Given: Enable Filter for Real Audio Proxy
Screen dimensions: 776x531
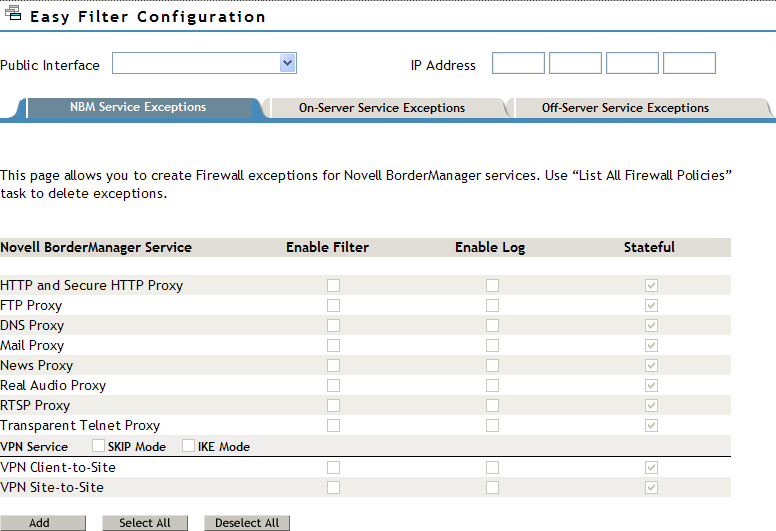Looking at the screenshot, I should 334,386.
